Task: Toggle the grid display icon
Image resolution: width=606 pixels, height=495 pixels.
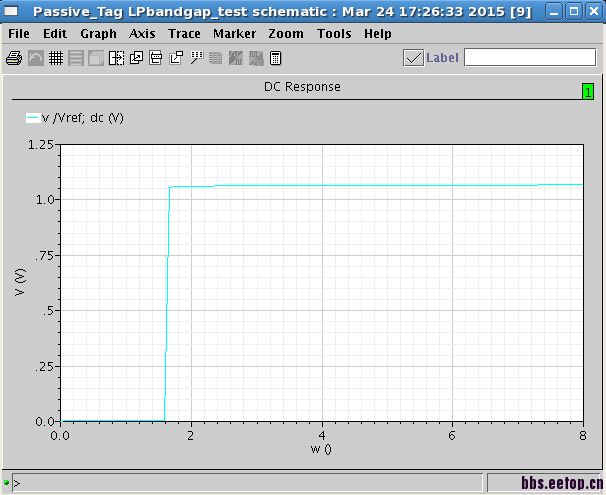Action: coord(56,58)
